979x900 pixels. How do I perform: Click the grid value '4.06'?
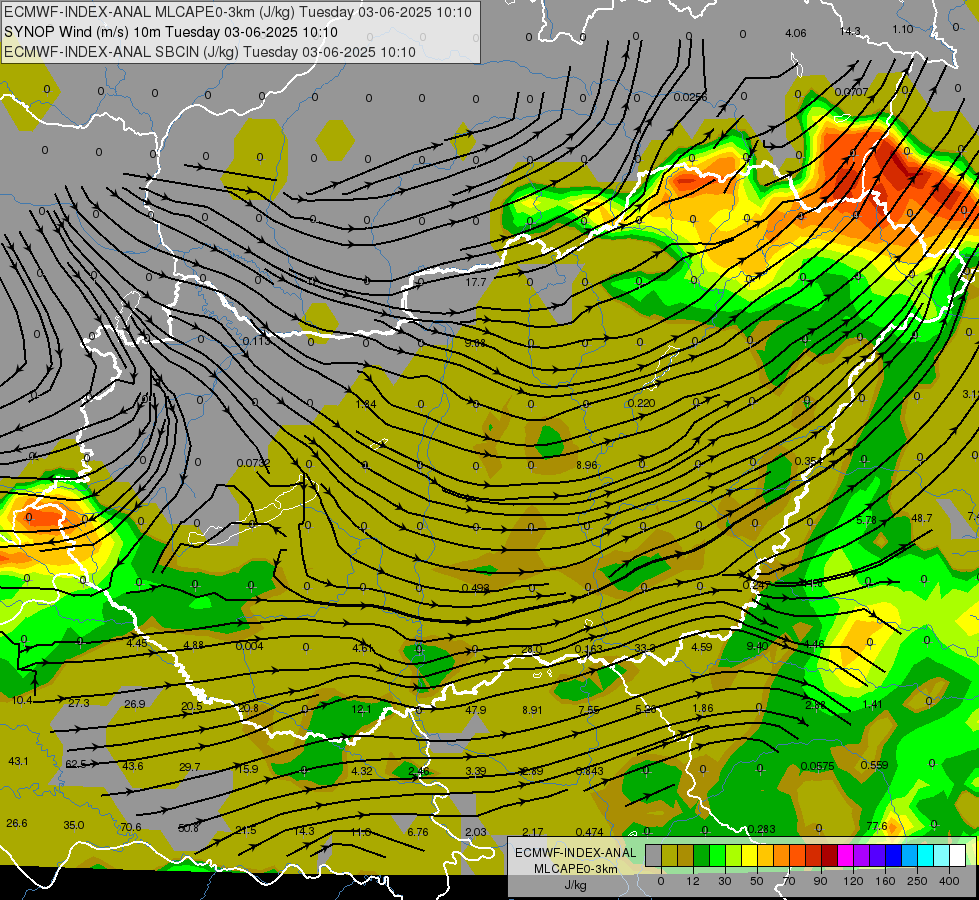(795, 33)
